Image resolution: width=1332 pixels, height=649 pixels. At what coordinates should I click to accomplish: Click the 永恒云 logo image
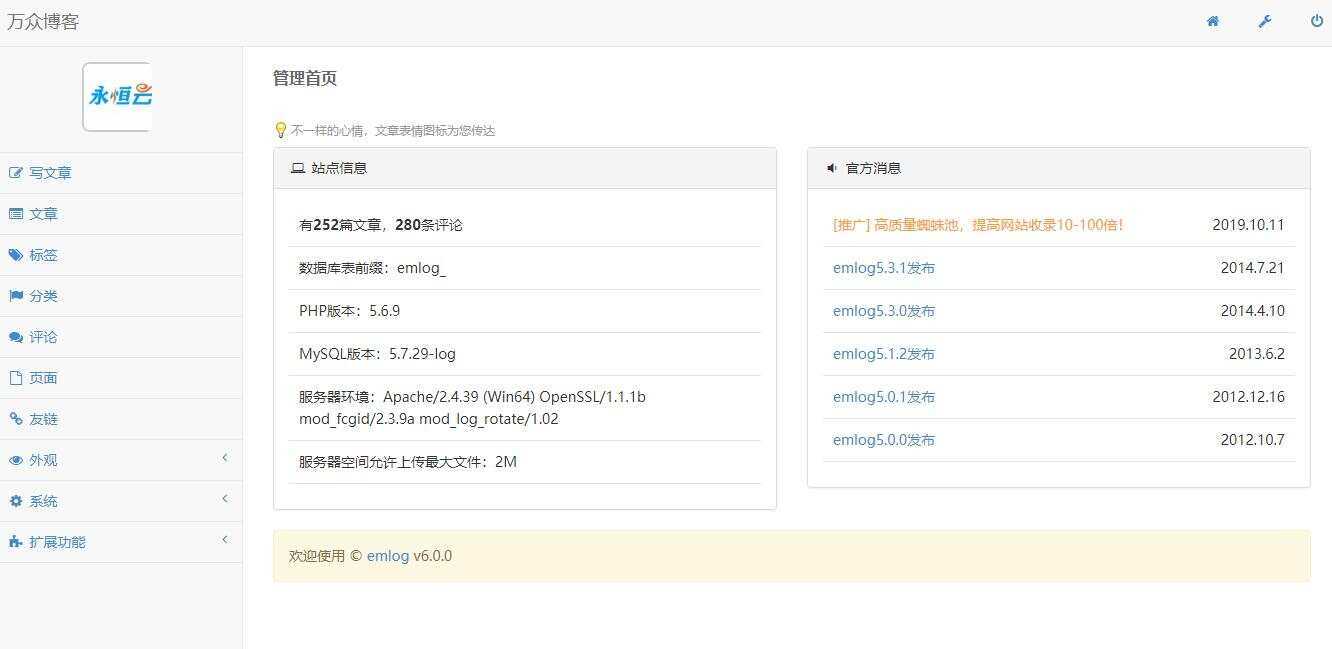(118, 95)
